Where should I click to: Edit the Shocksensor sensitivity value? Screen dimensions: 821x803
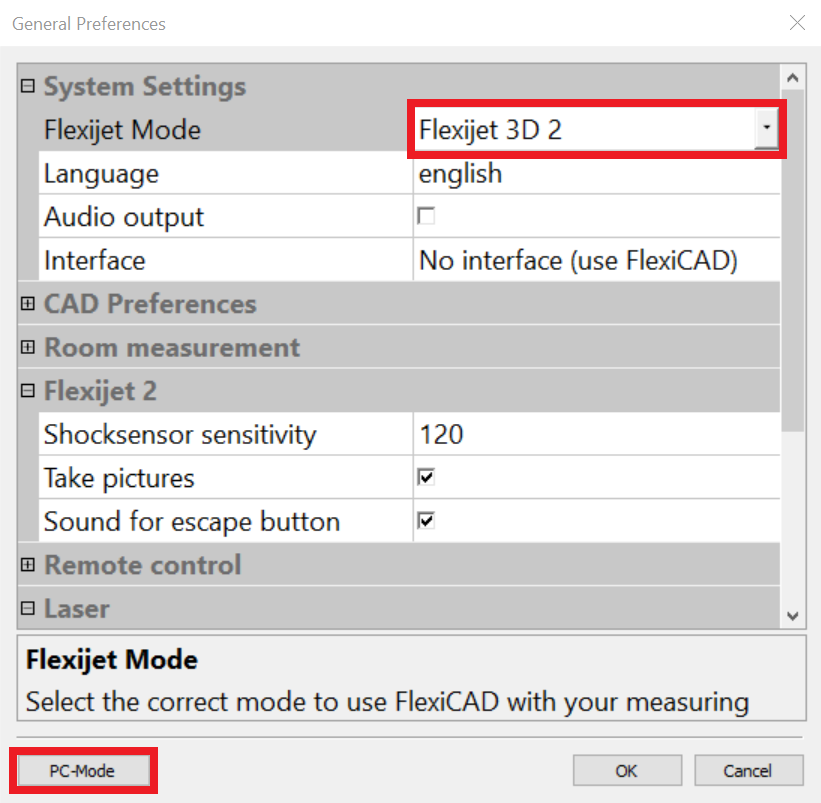coord(596,435)
